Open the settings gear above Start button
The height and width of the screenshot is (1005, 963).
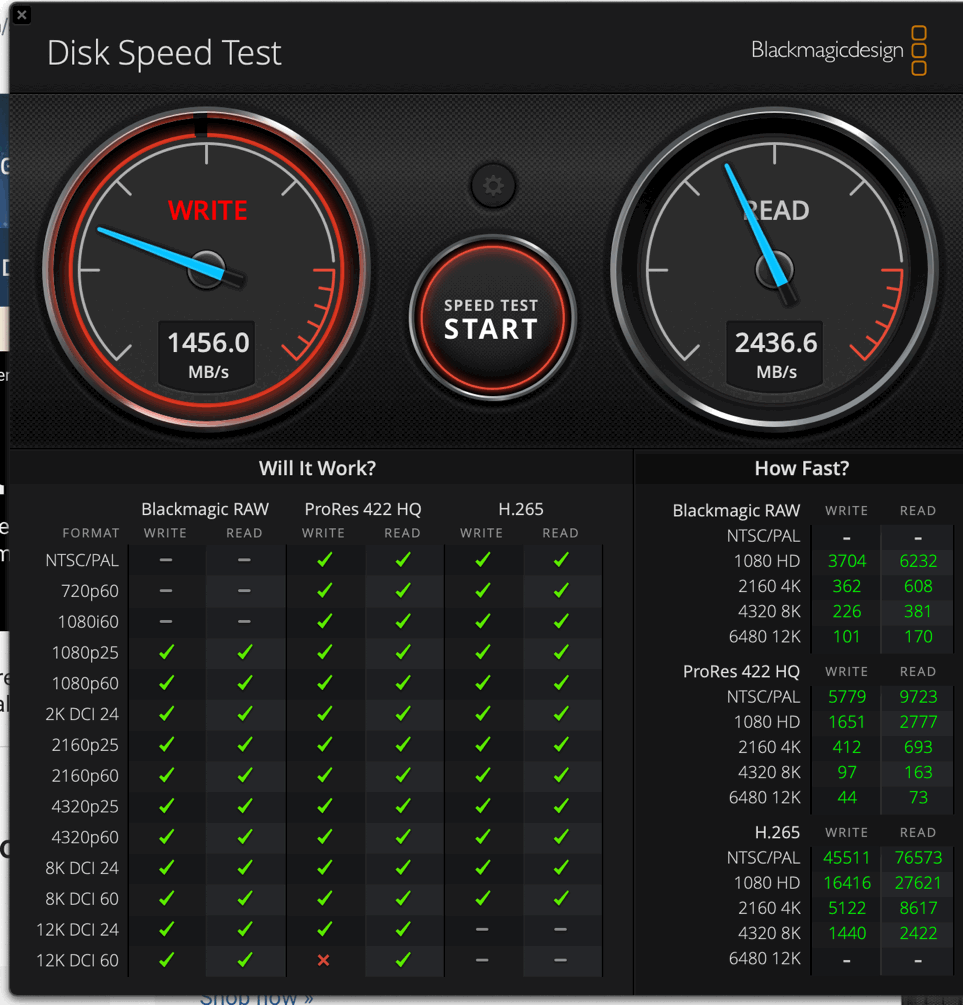(492, 186)
